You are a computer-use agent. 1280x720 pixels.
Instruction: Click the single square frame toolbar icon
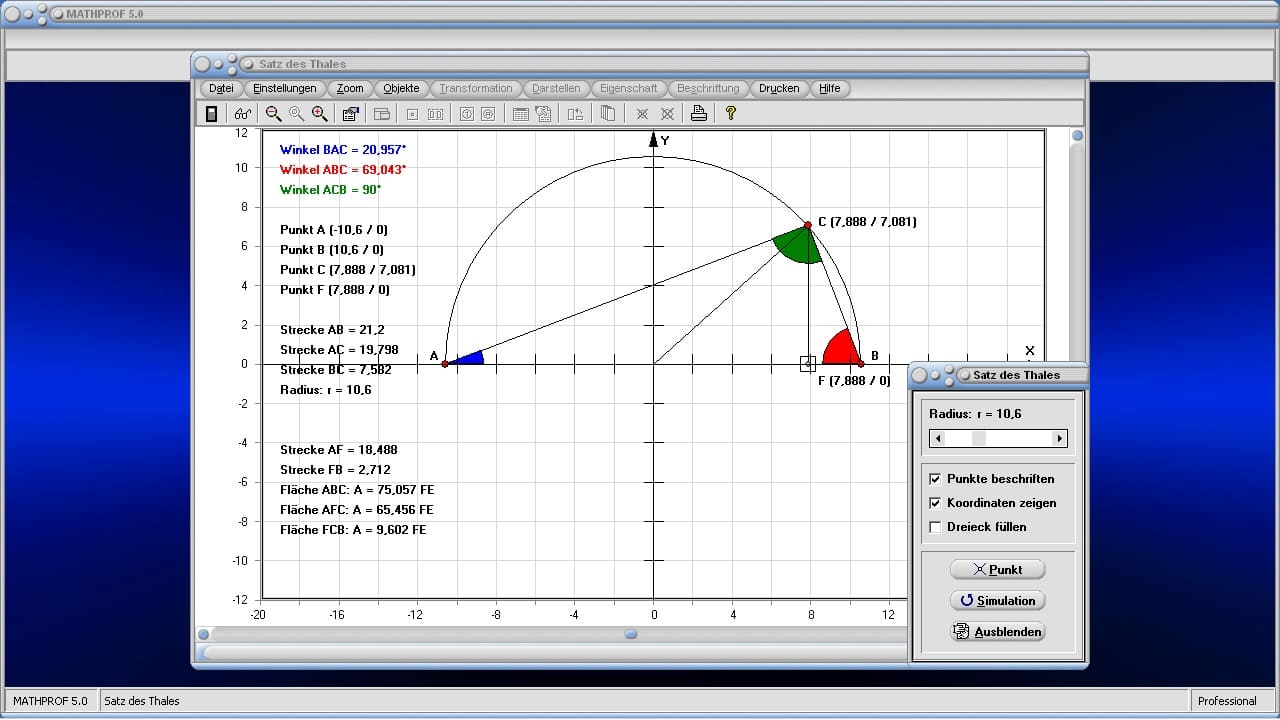412,114
